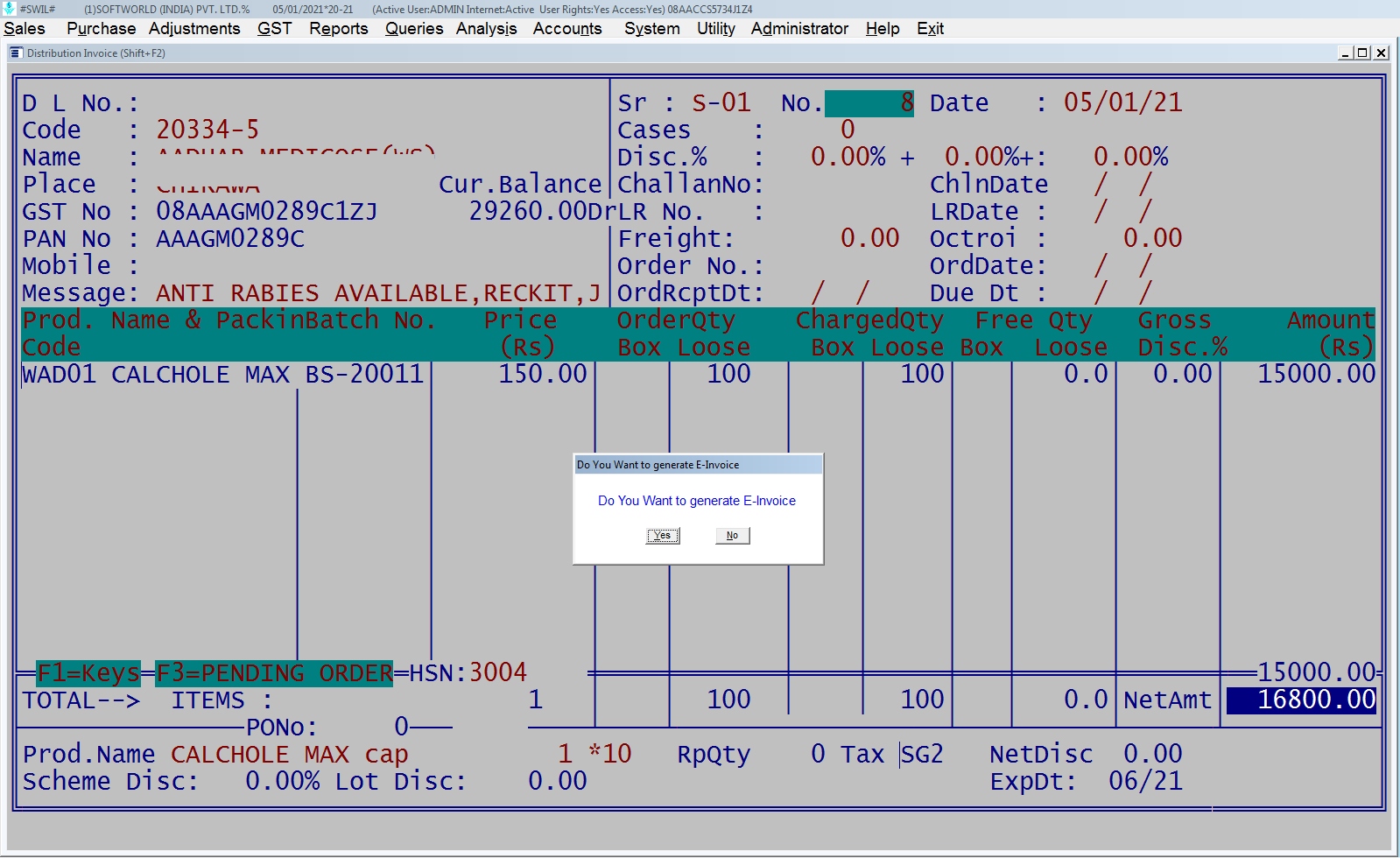Open the Adjustments menu
The image size is (1400, 858).
pos(194,29)
